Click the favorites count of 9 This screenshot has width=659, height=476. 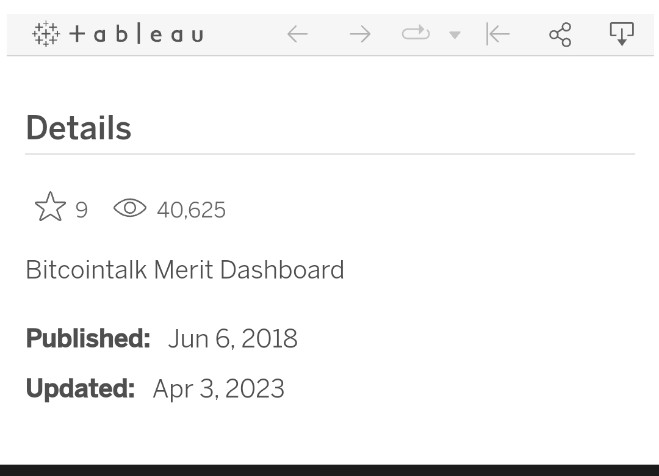pos(82,210)
